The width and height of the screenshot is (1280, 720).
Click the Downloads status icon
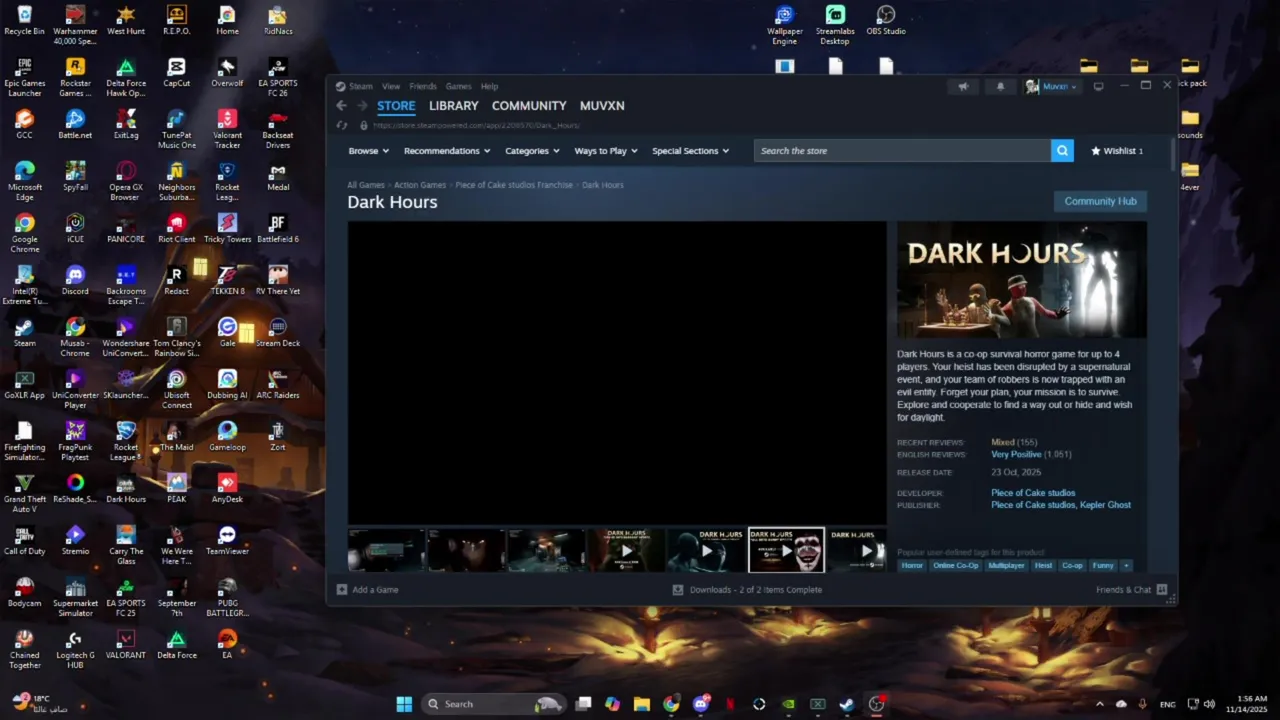pyautogui.click(x=677, y=590)
